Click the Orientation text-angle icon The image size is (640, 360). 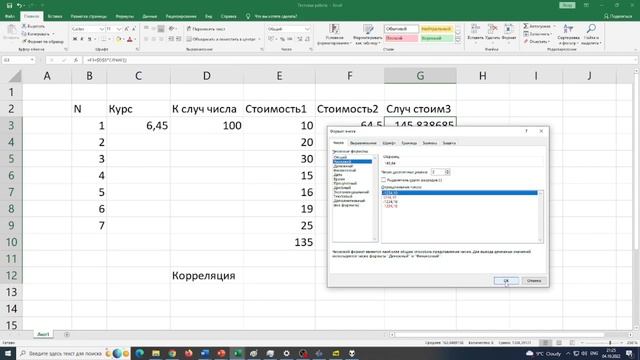(x=172, y=29)
